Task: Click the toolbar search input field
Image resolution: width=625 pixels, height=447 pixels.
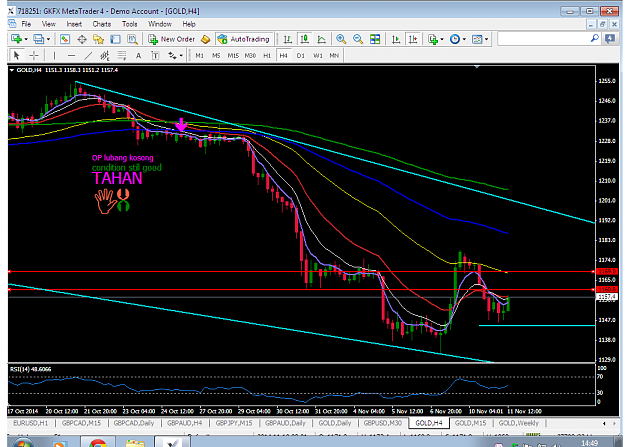Action: click(544, 39)
